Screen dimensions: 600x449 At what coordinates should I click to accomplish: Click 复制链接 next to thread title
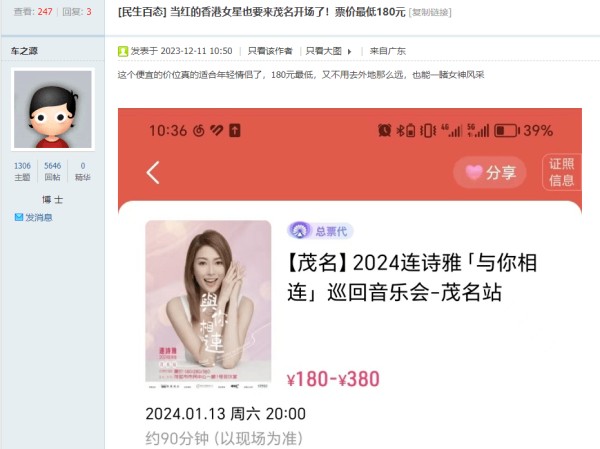point(430,13)
